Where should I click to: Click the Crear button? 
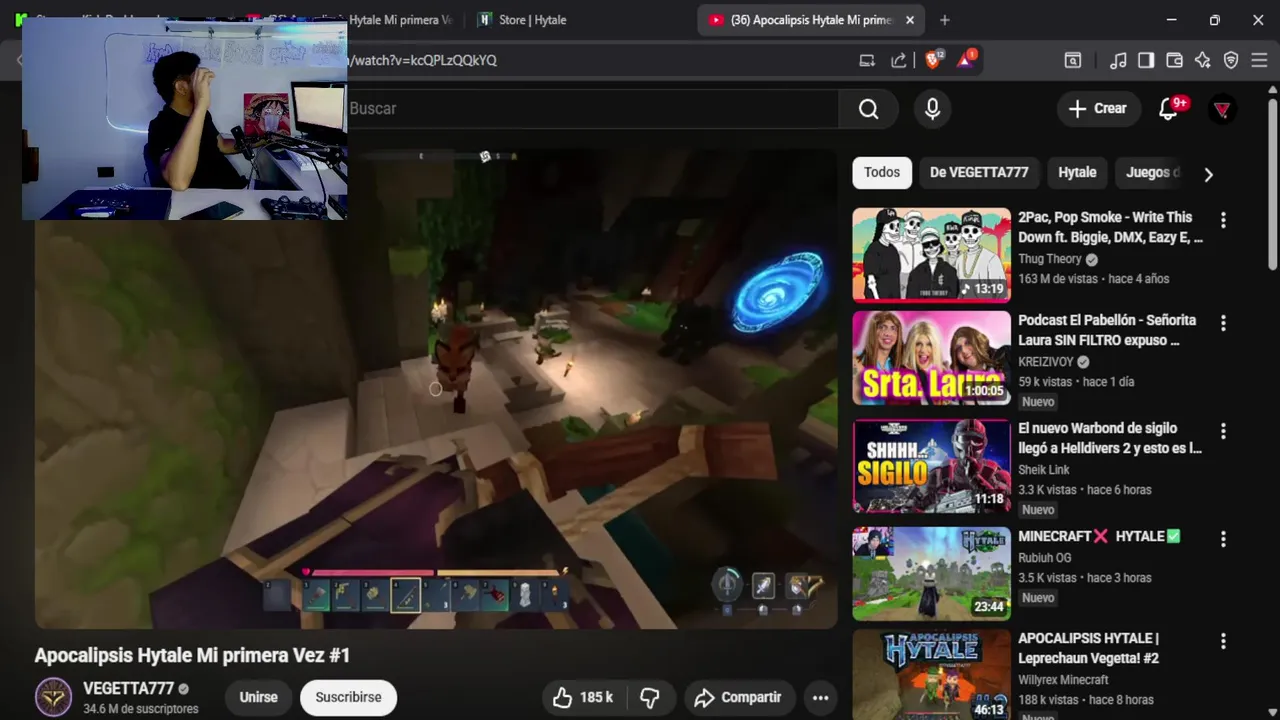click(x=1097, y=109)
